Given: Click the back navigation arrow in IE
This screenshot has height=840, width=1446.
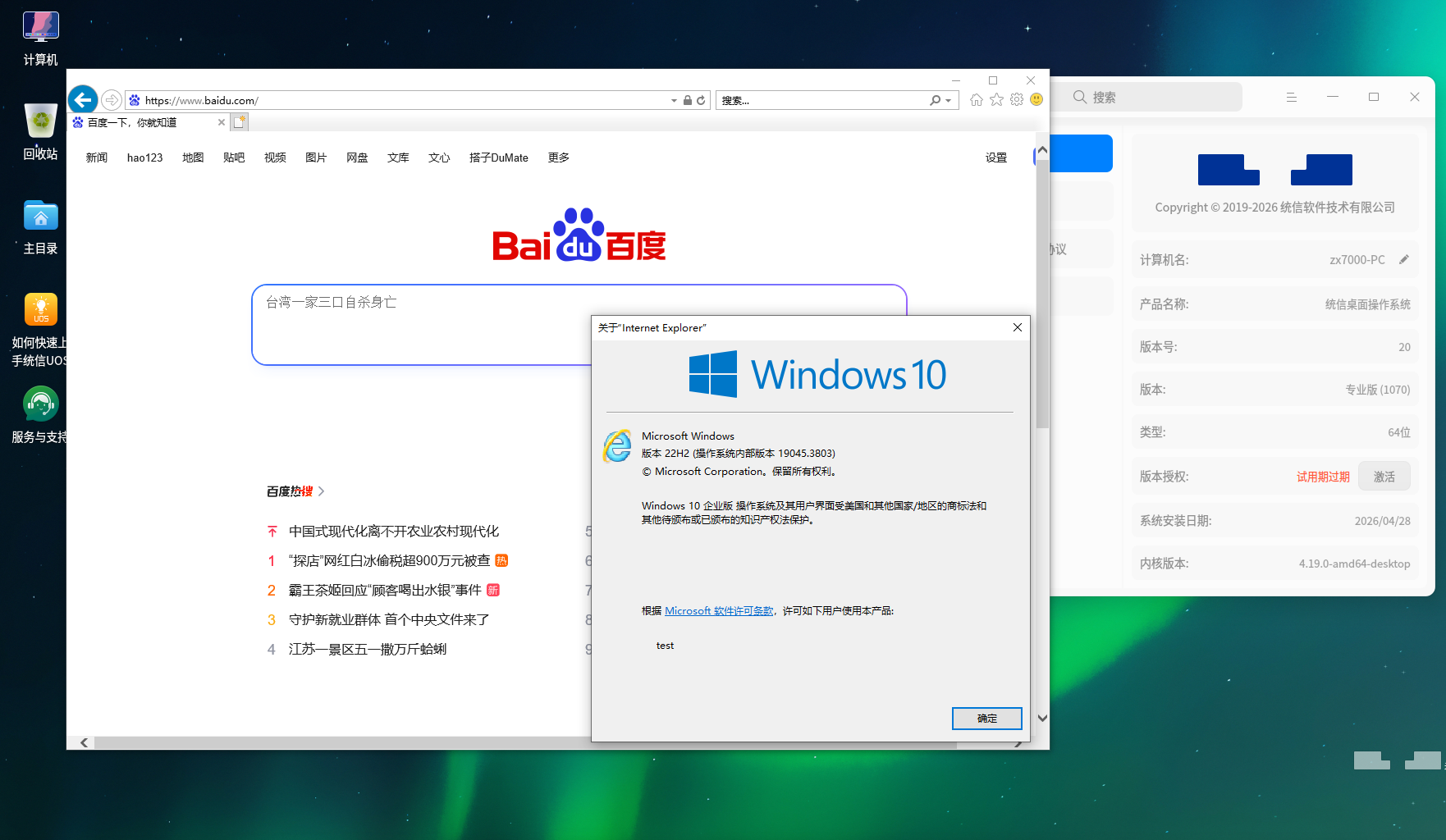Looking at the screenshot, I should (x=82, y=99).
